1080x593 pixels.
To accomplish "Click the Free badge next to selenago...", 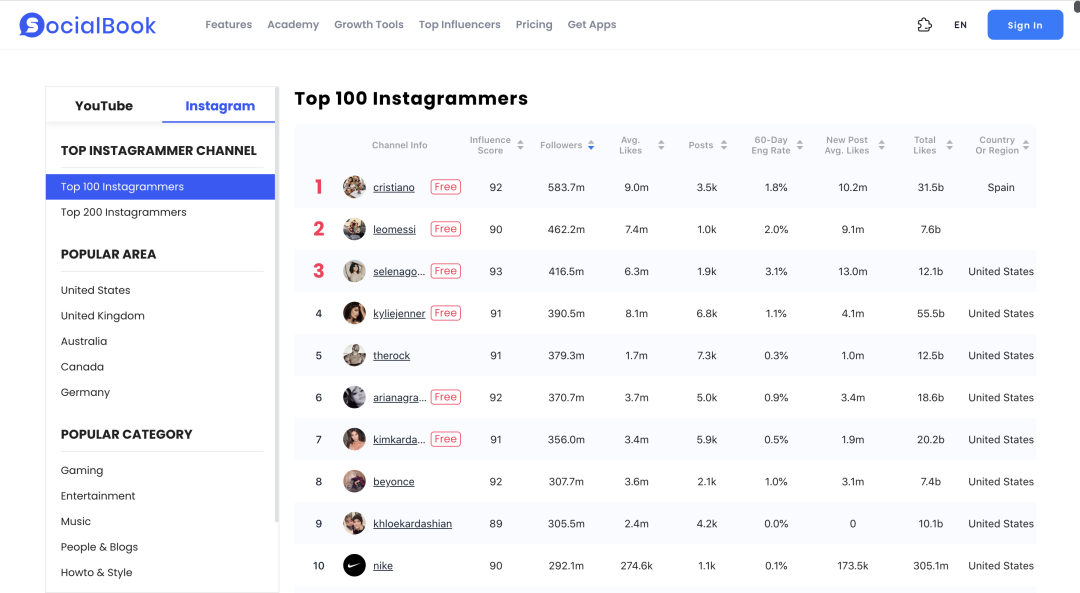I will (x=446, y=271).
